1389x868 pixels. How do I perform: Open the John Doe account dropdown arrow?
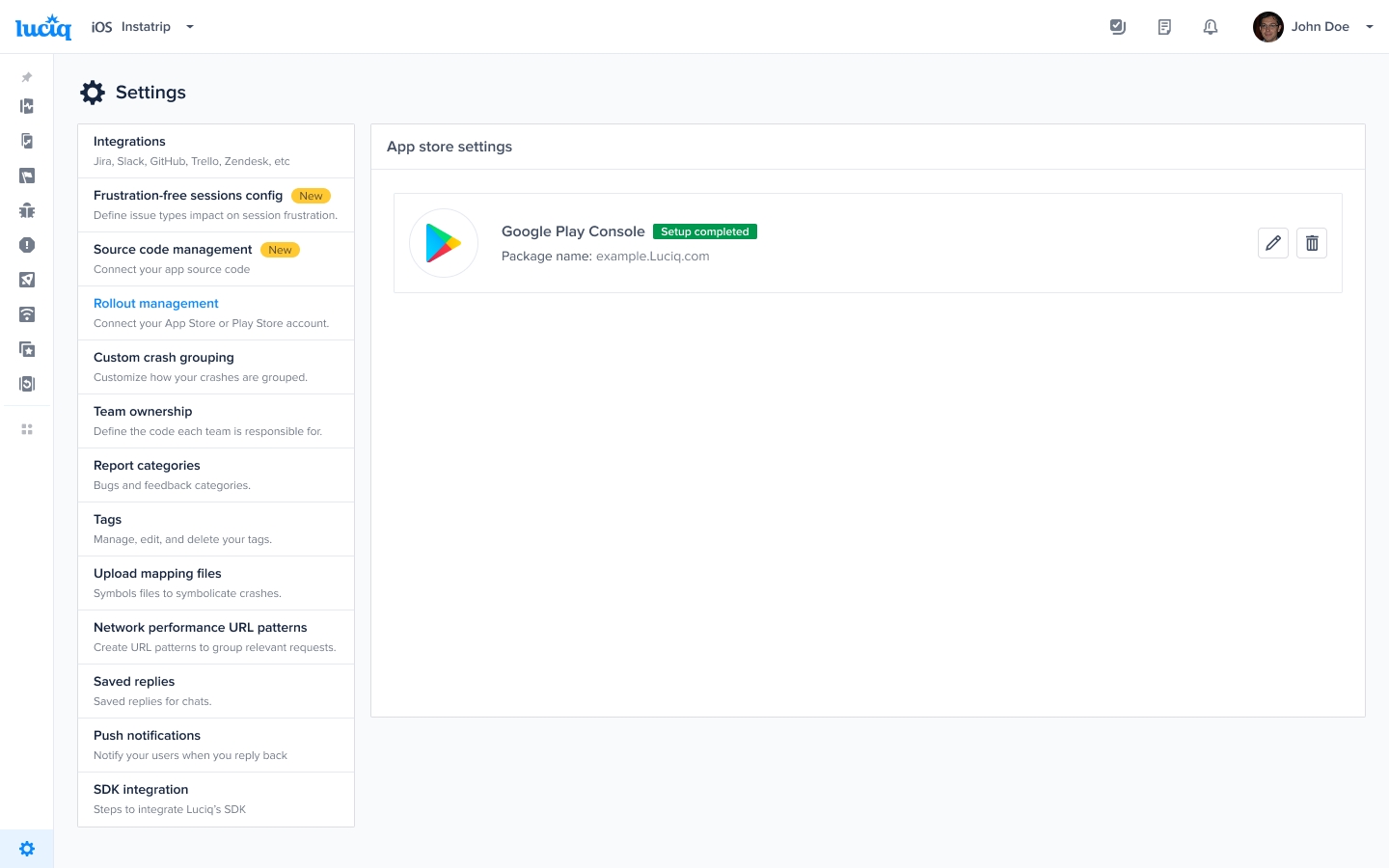tap(1369, 27)
